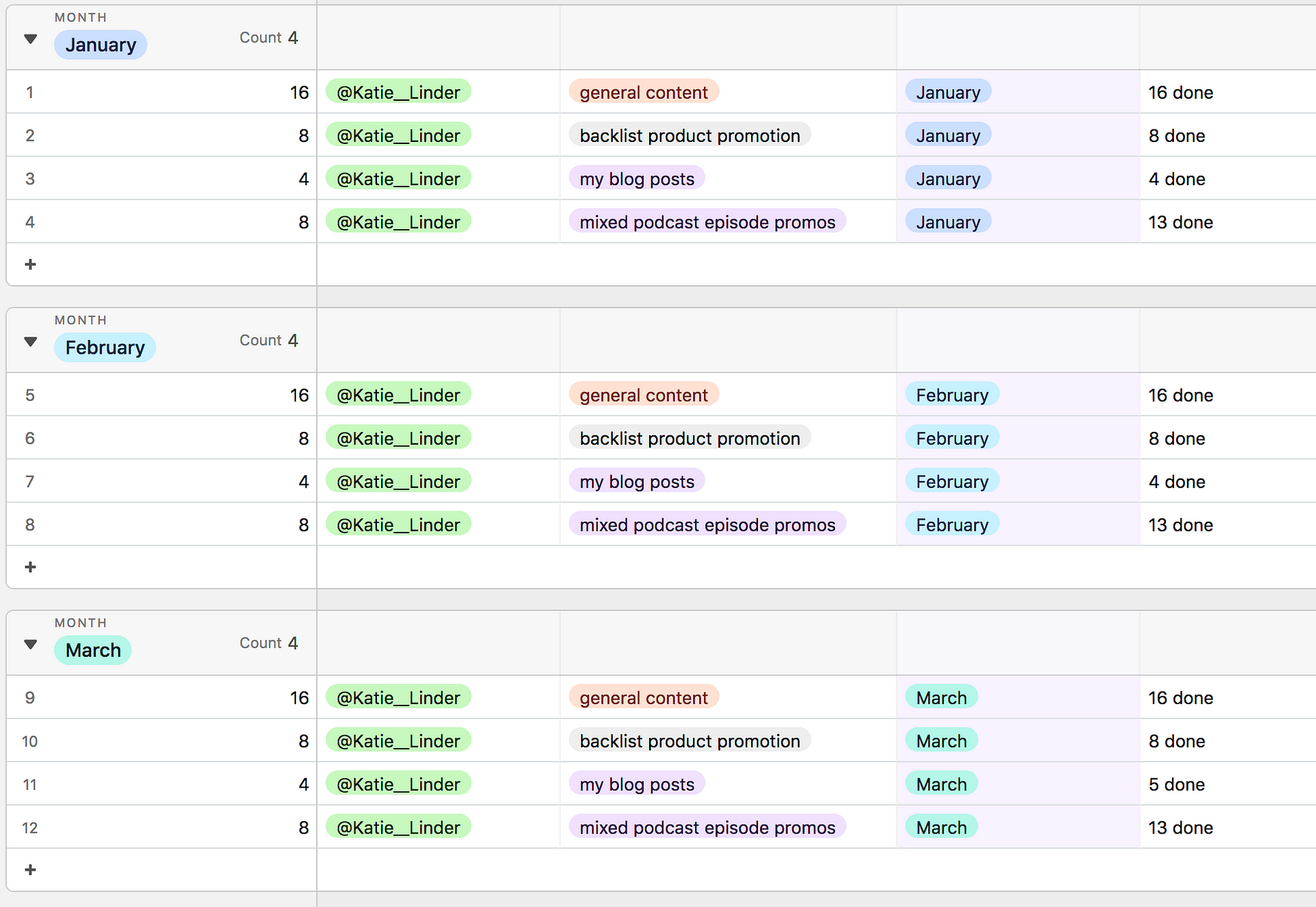Viewport: 1316px width, 907px height.
Task: Click the February group header tag
Action: (x=105, y=348)
